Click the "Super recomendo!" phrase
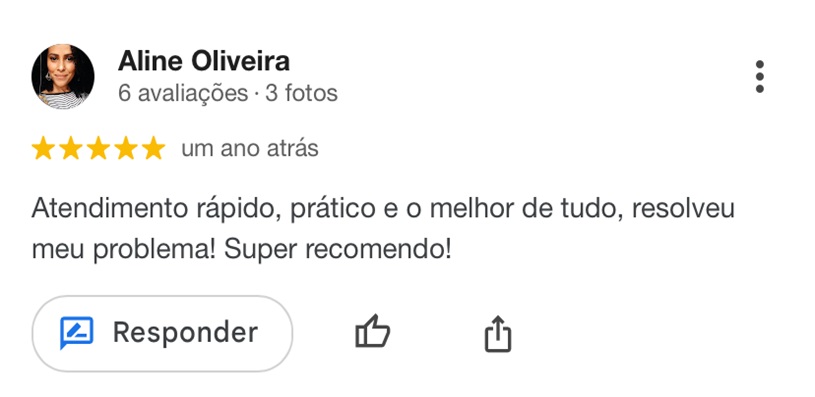The width and height of the screenshot is (815, 397). 338,250
